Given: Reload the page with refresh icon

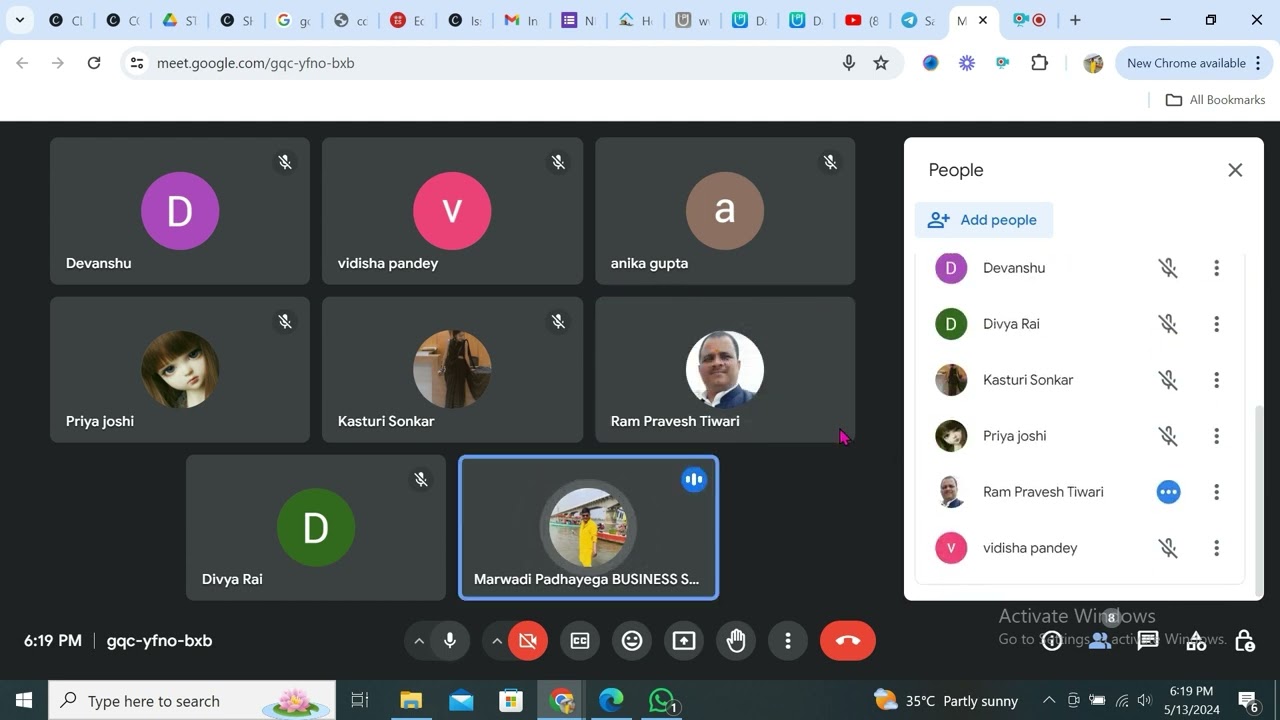Looking at the screenshot, I should point(94,63).
